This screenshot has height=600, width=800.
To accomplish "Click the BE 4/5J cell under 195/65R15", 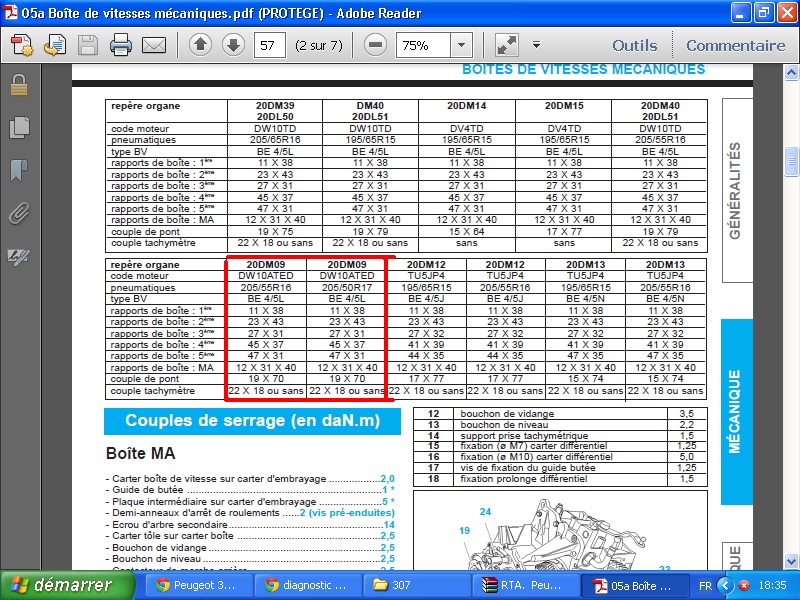I will 426,299.
